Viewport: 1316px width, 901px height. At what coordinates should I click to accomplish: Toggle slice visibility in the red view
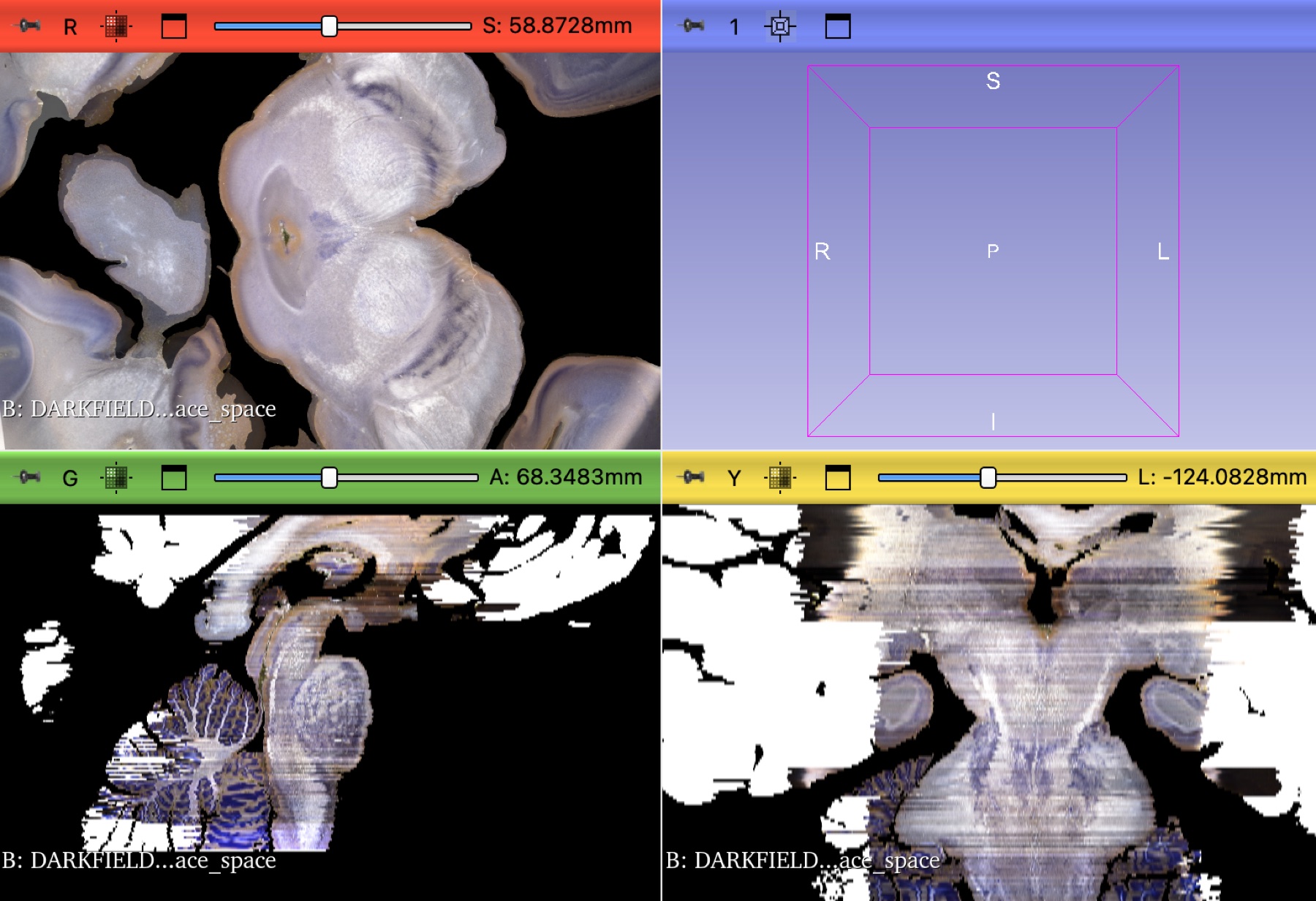click(116, 26)
